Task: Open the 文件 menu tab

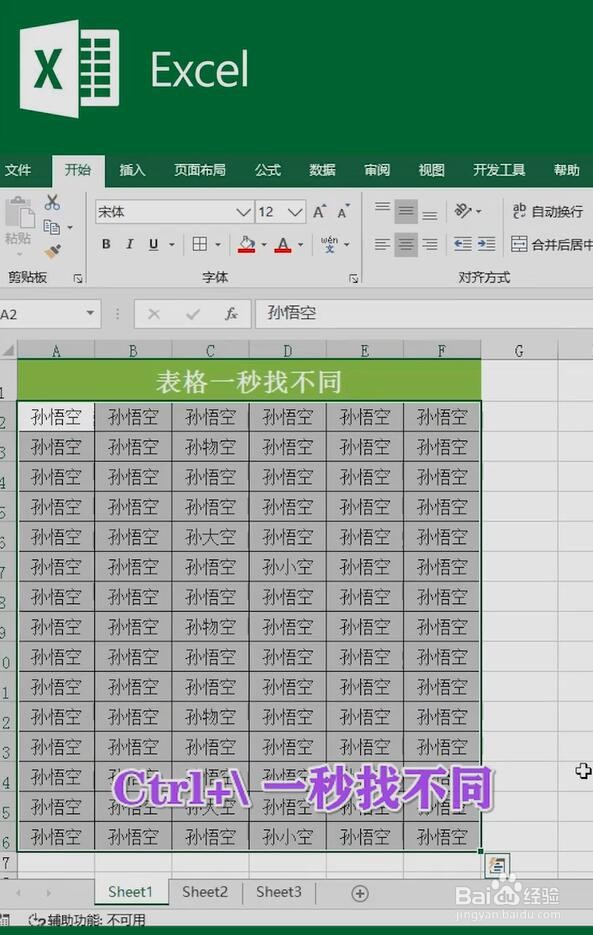Action: point(18,171)
